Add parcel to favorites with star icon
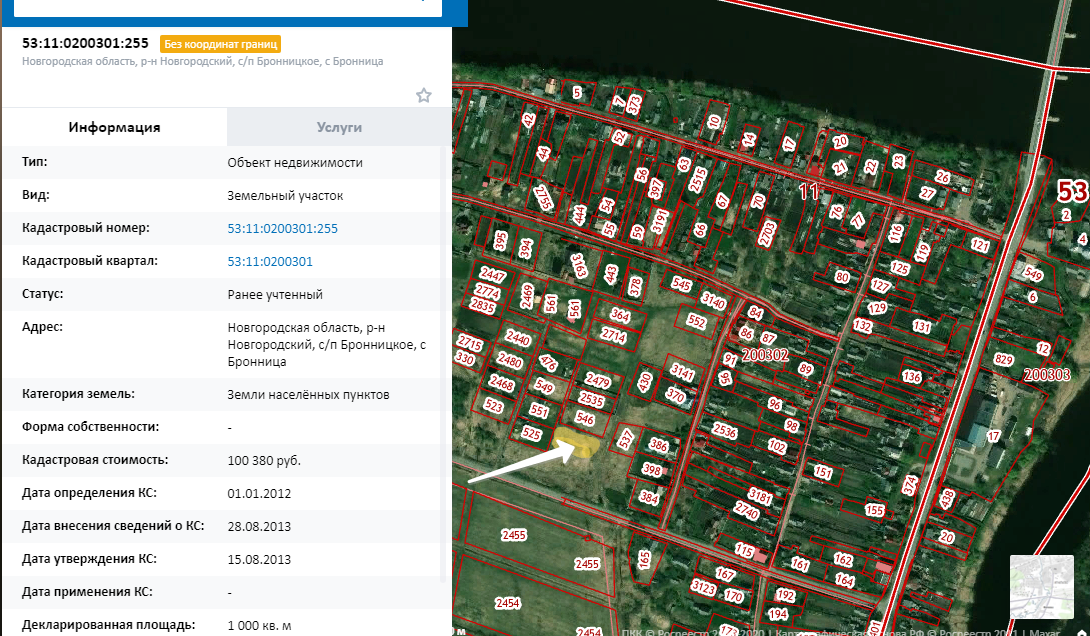Image resolution: width=1090 pixels, height=636 pixels. coord(423,95)
